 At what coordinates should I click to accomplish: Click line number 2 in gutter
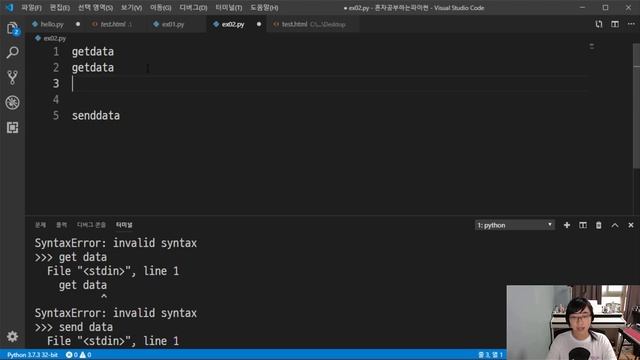coord(56,68)
